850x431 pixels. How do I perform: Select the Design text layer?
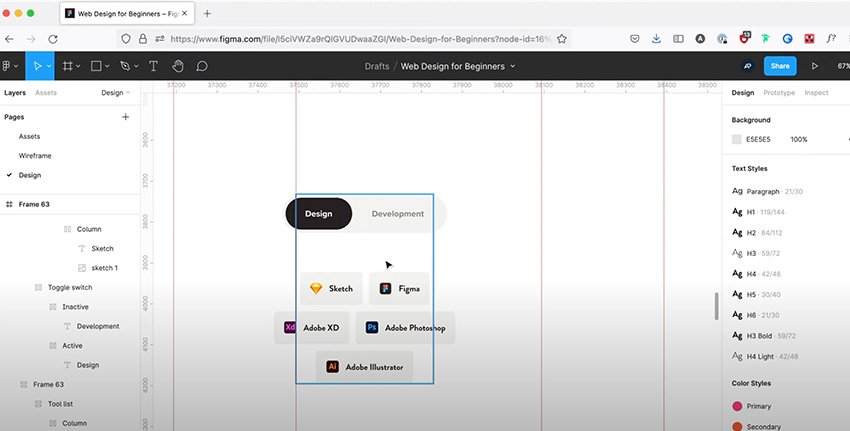point(87,365)
